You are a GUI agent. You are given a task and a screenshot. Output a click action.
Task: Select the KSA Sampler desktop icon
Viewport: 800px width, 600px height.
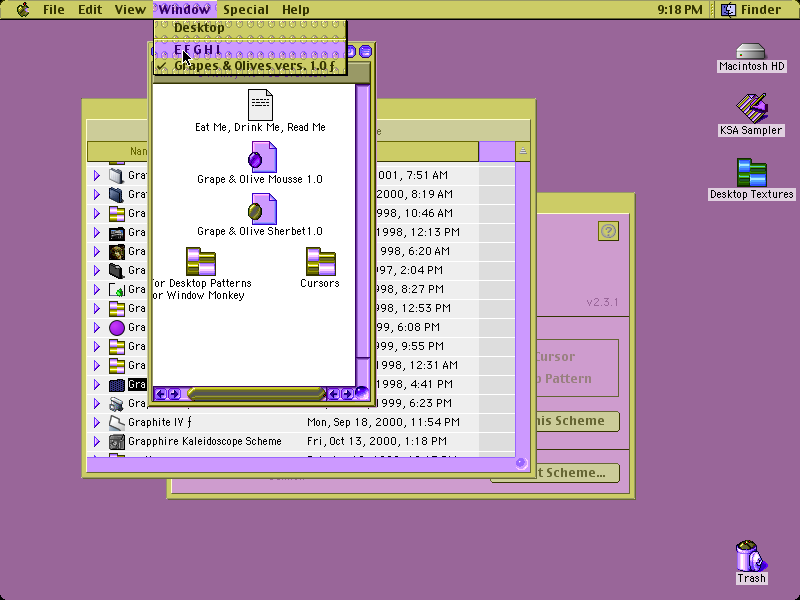[x=751, y=108]
